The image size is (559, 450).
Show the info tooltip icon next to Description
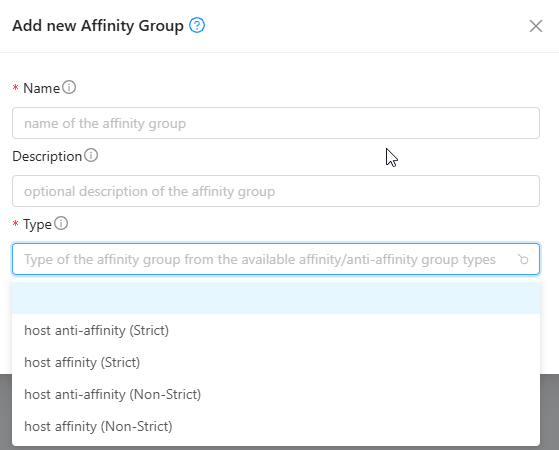point(91,155)
